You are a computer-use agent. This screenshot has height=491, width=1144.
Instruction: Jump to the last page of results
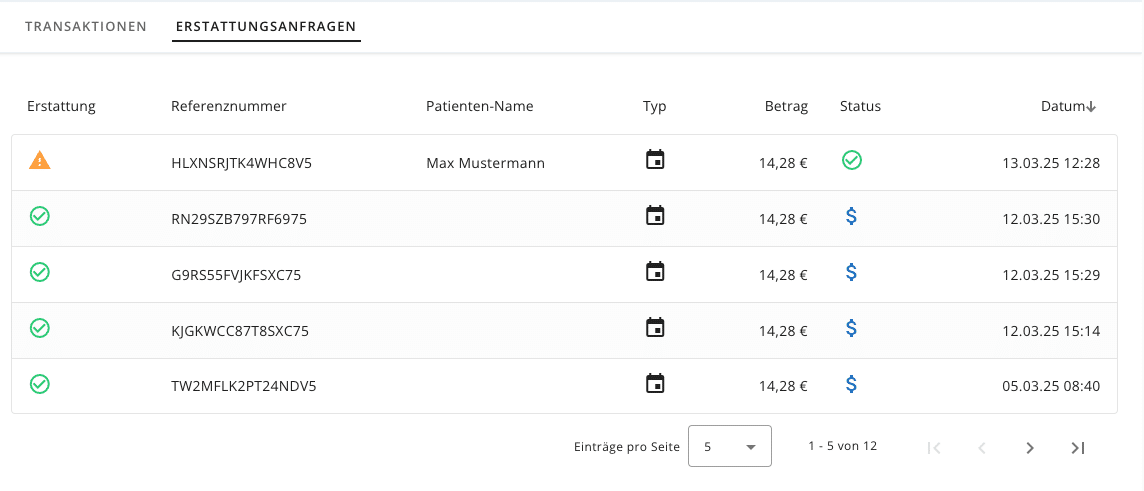coord(1078,448)
